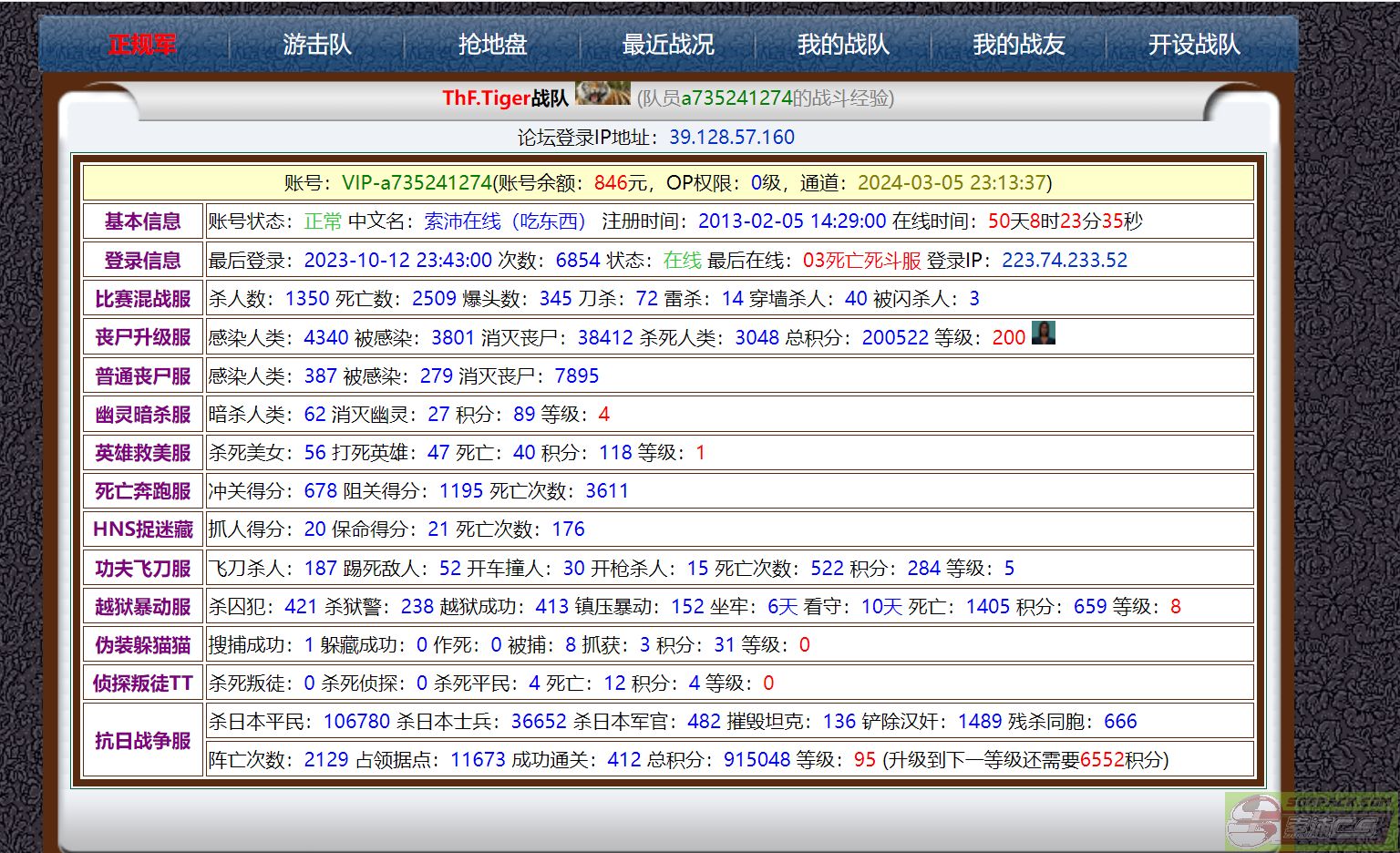Click the ThF.Tiger team tiger image
1400x853 pixels.
coord(602,93)
